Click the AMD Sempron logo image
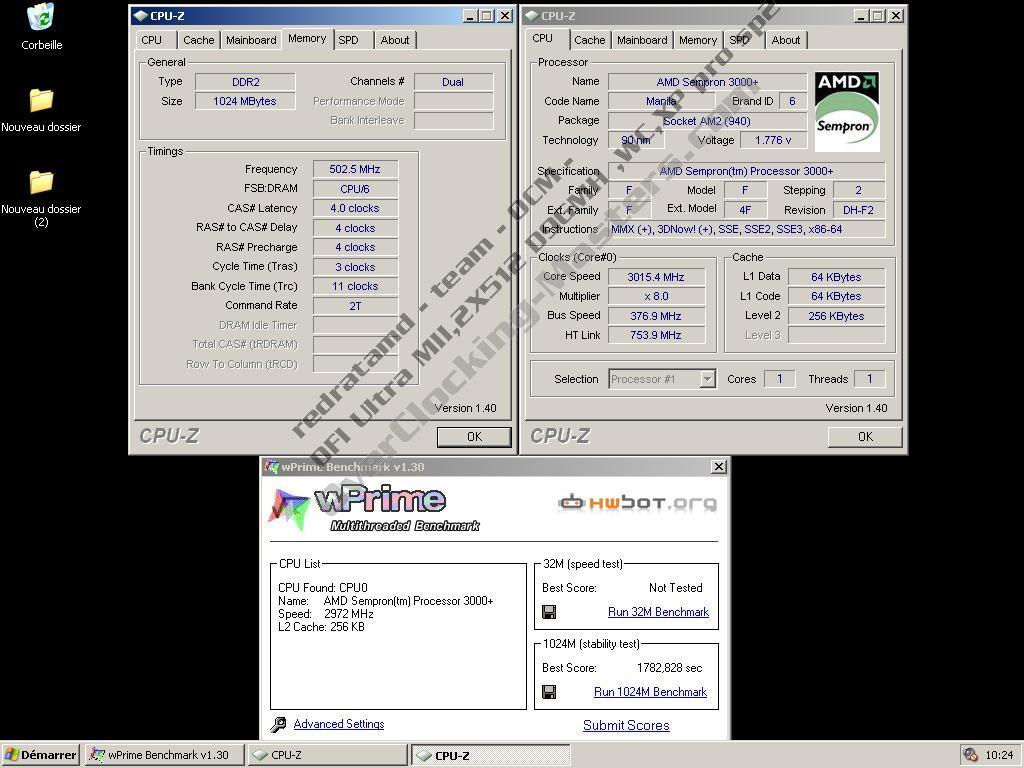This screenshot has width=1024, height=768. point(847,112)
